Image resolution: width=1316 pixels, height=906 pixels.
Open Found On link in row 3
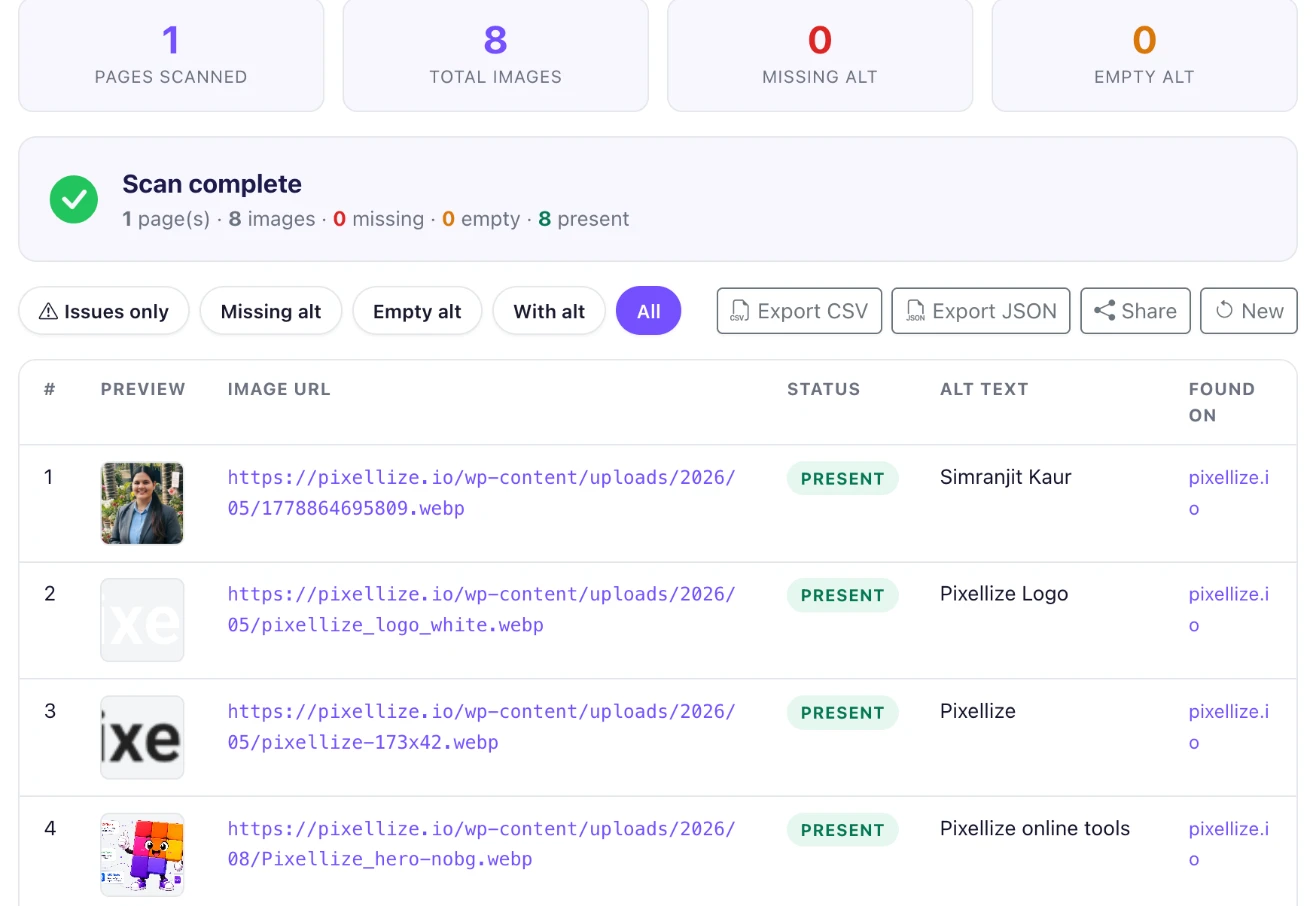point(1229,727)
